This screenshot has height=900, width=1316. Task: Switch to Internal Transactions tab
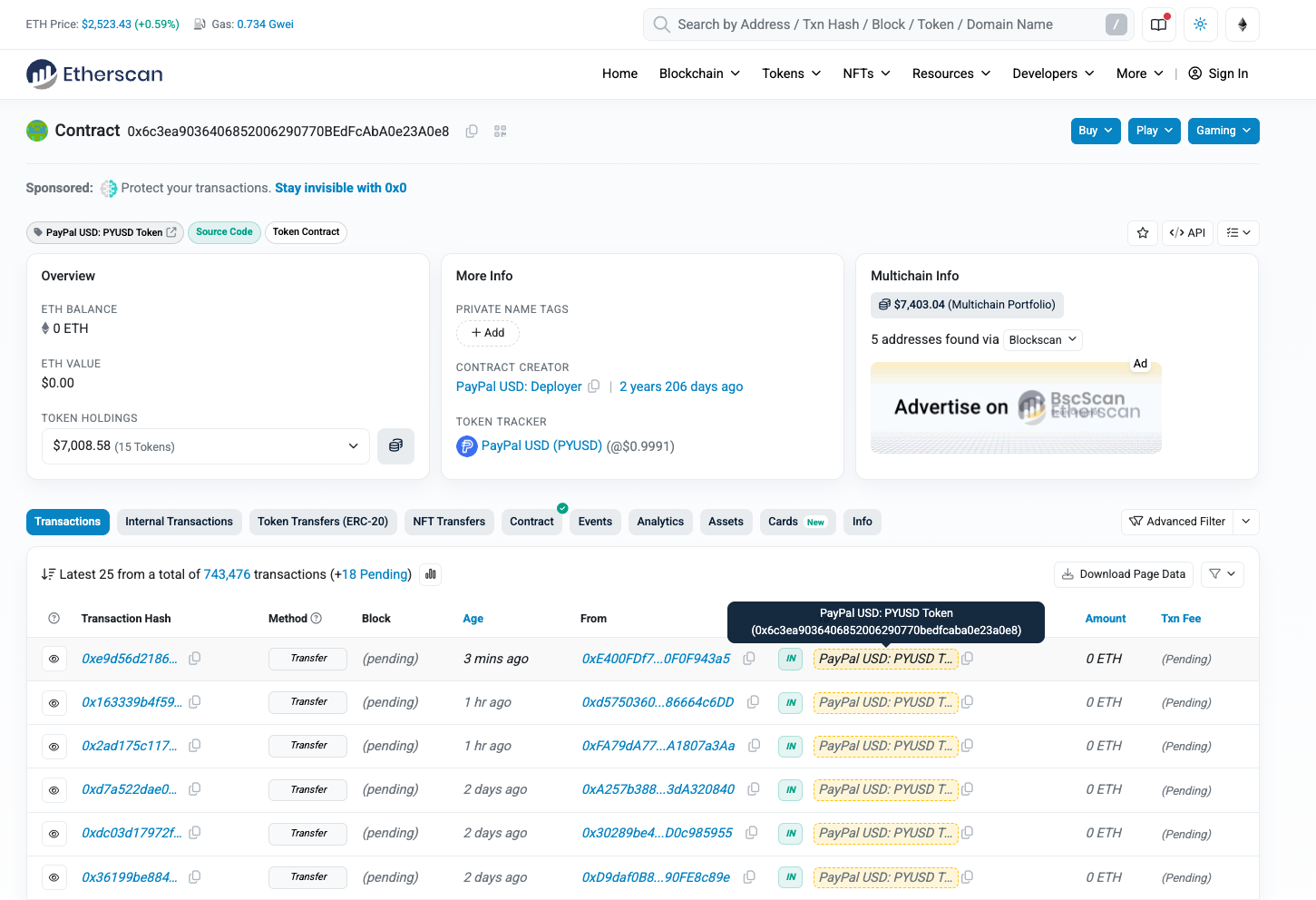(x=179, y=522)
